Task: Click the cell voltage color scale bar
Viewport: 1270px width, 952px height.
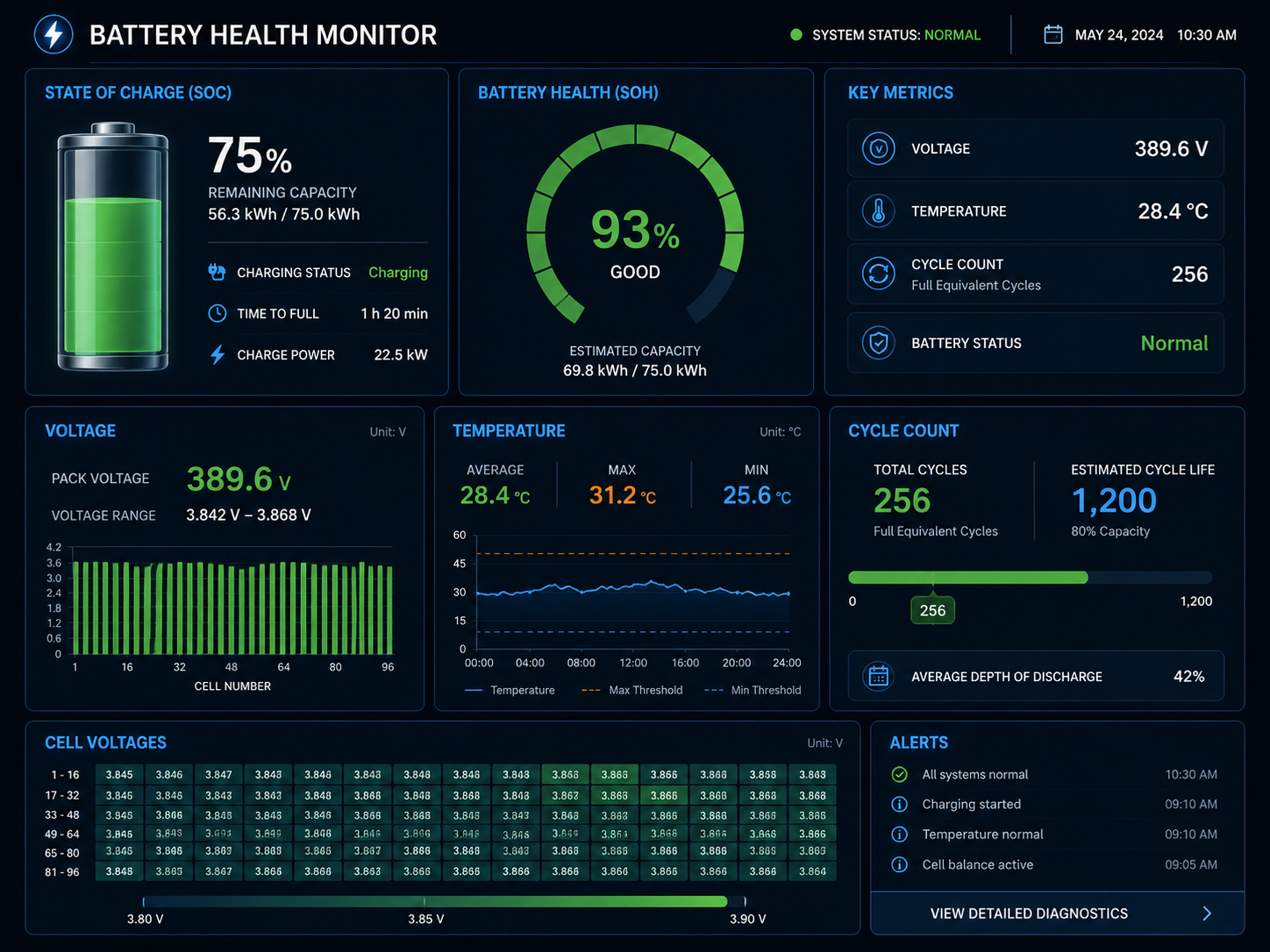Action: [x=444, y=901]
